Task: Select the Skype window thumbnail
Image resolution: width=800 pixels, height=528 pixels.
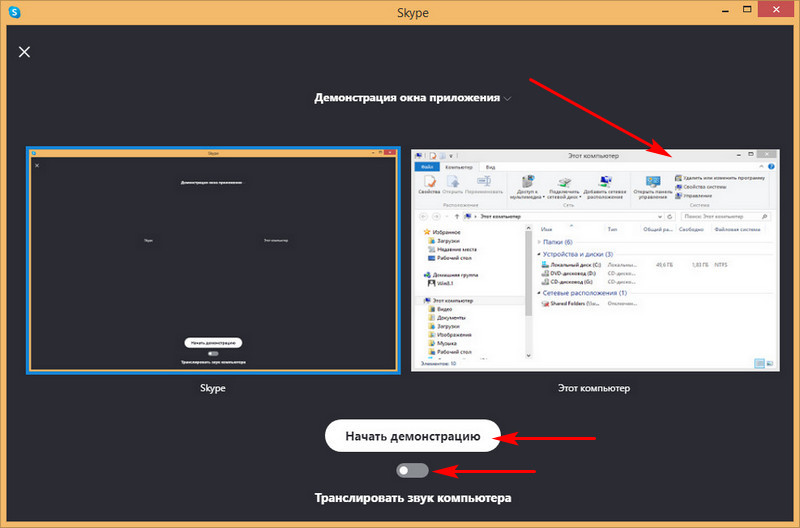Action: (x=213, y=260)
